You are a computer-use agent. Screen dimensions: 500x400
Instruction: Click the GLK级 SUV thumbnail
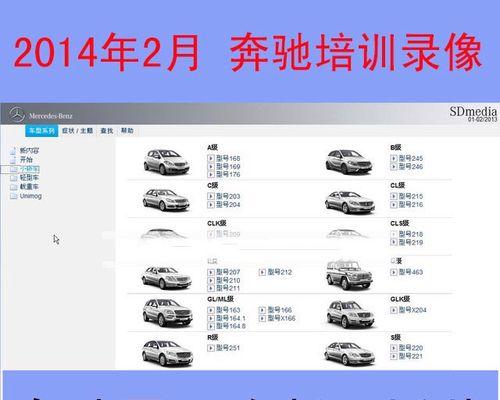[350, 315]
